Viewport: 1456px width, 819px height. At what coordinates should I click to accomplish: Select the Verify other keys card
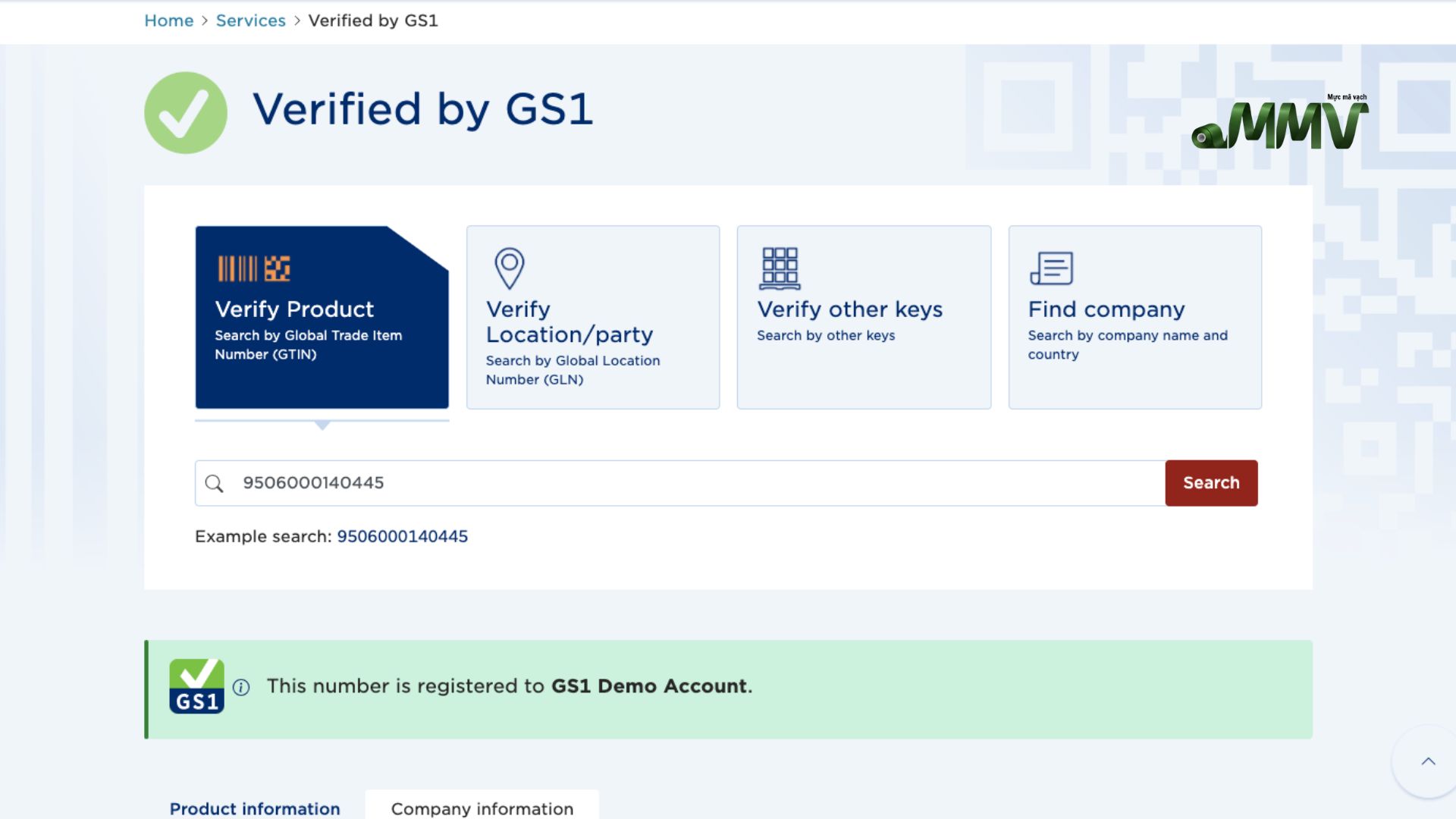click(x=864, y=317)
